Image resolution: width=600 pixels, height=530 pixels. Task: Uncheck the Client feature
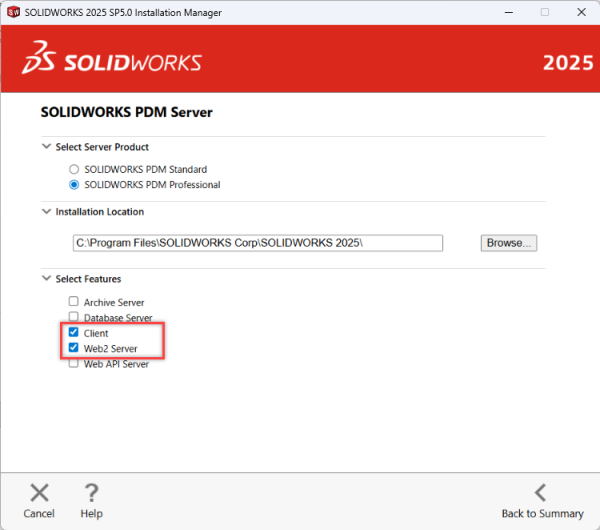[x=73, y=332]
